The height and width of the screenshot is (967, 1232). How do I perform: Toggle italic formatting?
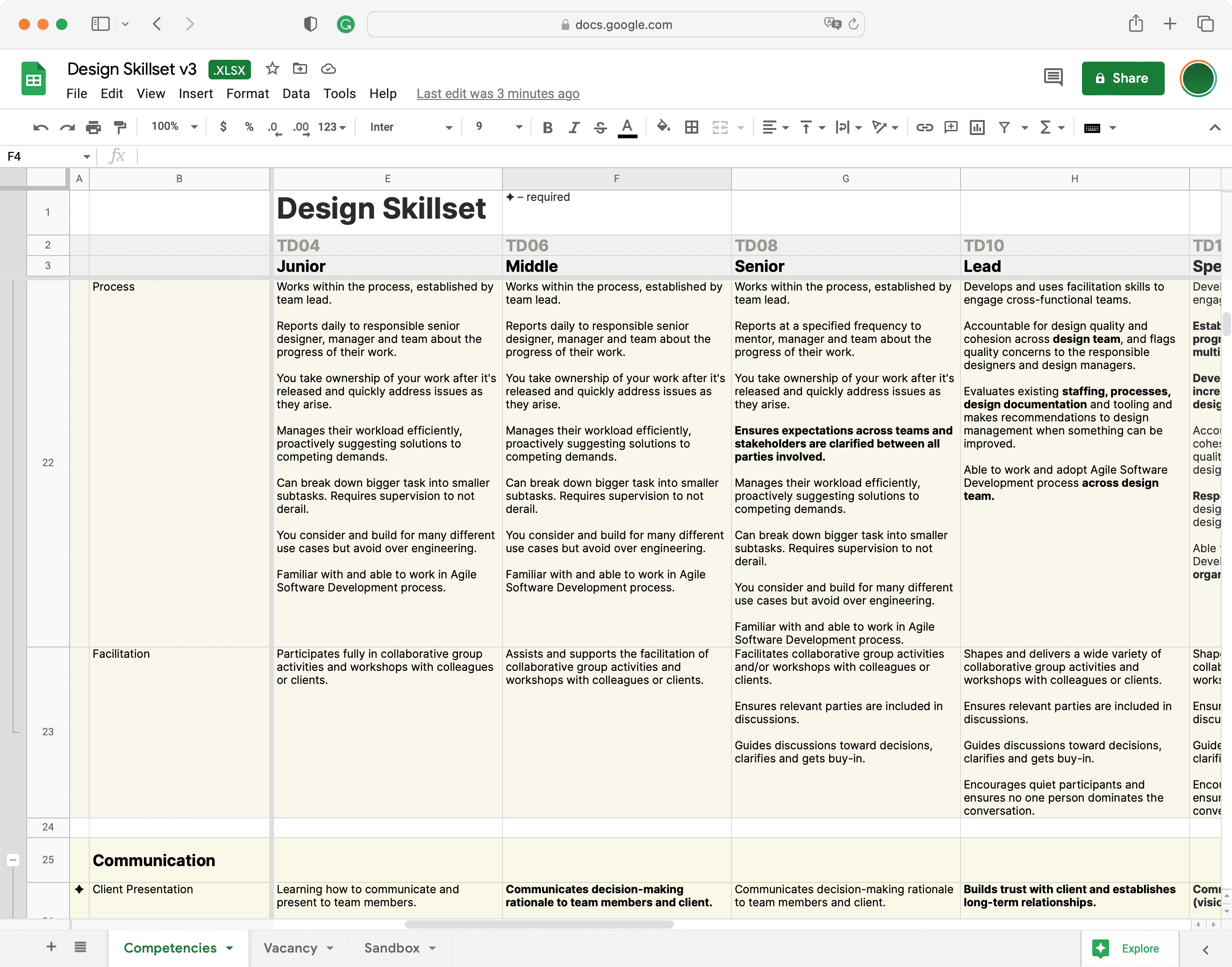pyautogui.click(x=574, y=128)
